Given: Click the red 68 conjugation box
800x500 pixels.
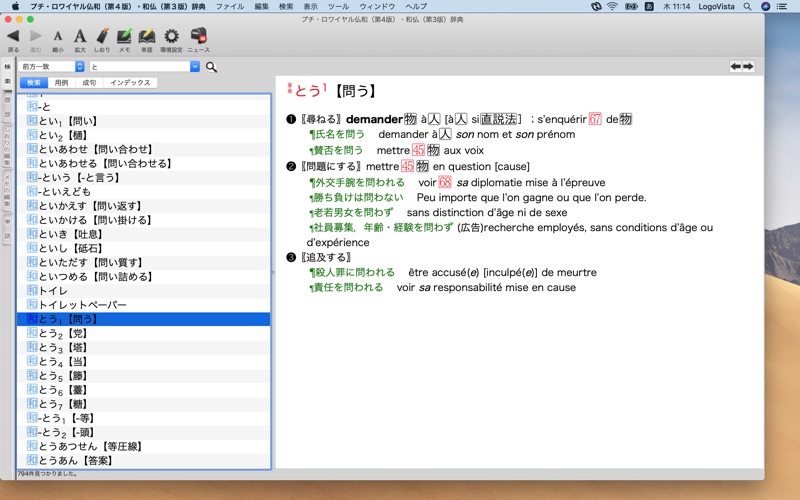Looking at the screenshot, I should [445, 182].
